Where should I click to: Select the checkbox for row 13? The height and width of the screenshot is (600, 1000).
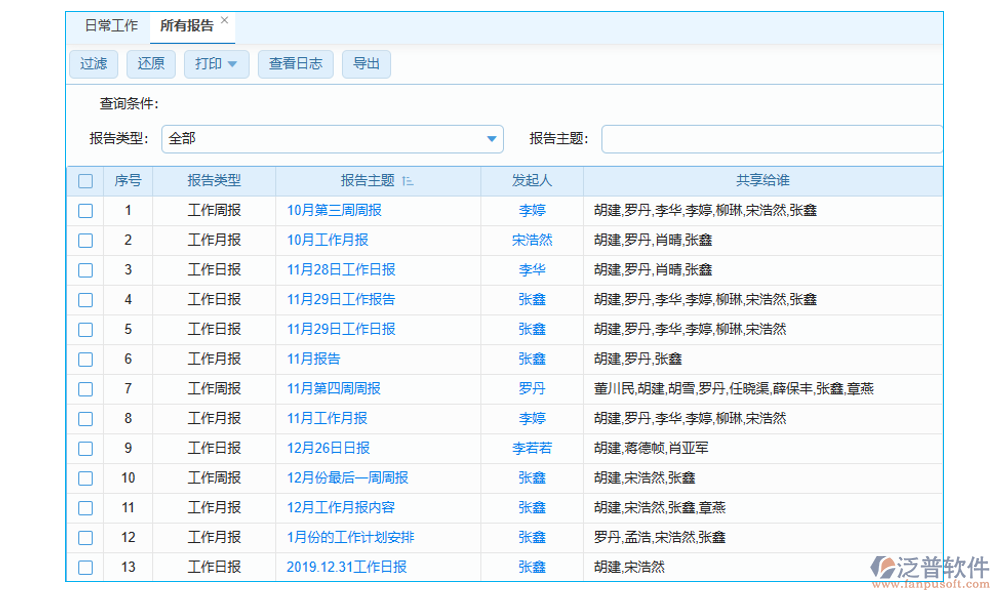85,567
